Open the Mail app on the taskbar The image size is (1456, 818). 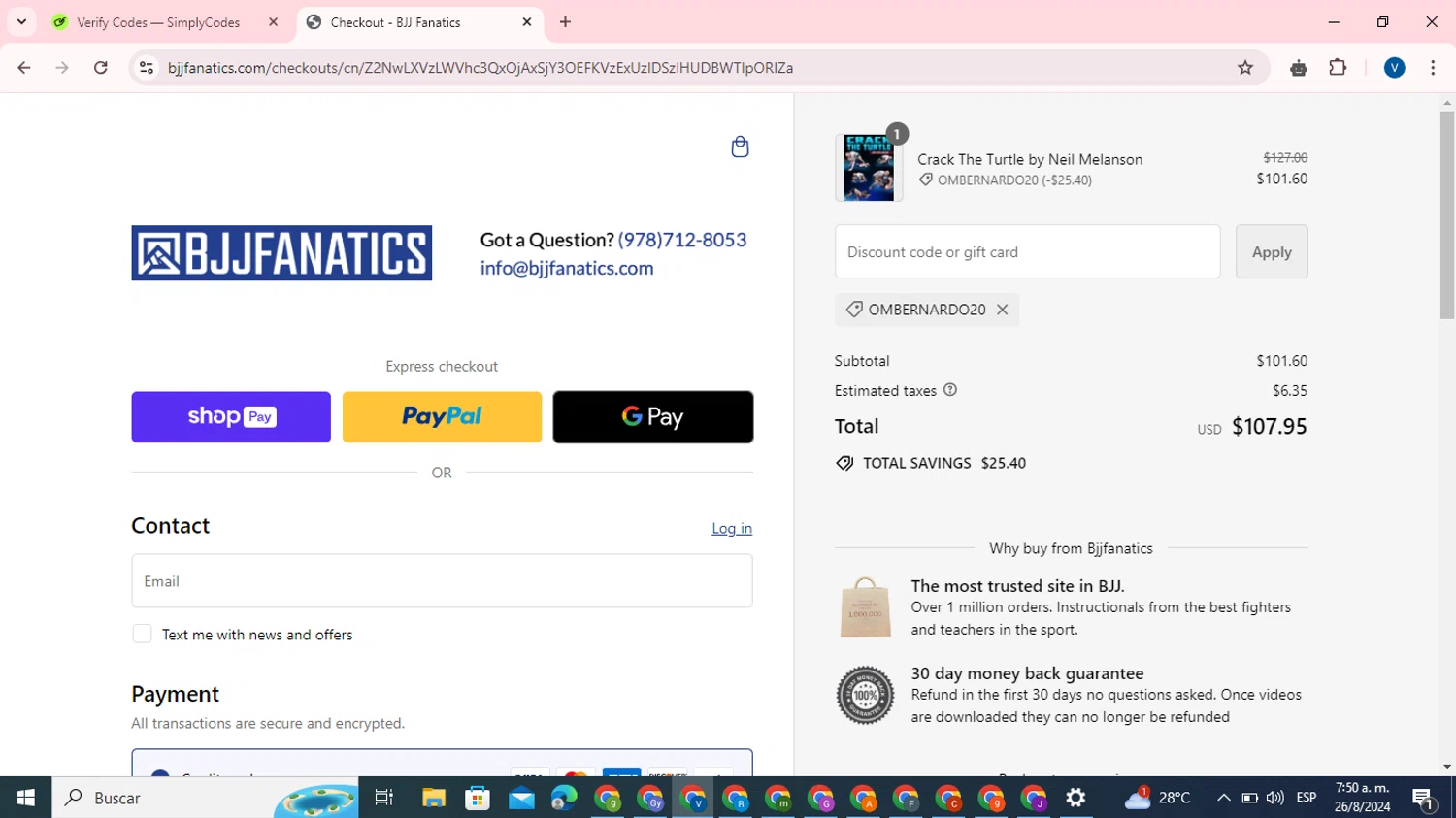(x=521, y=798)
